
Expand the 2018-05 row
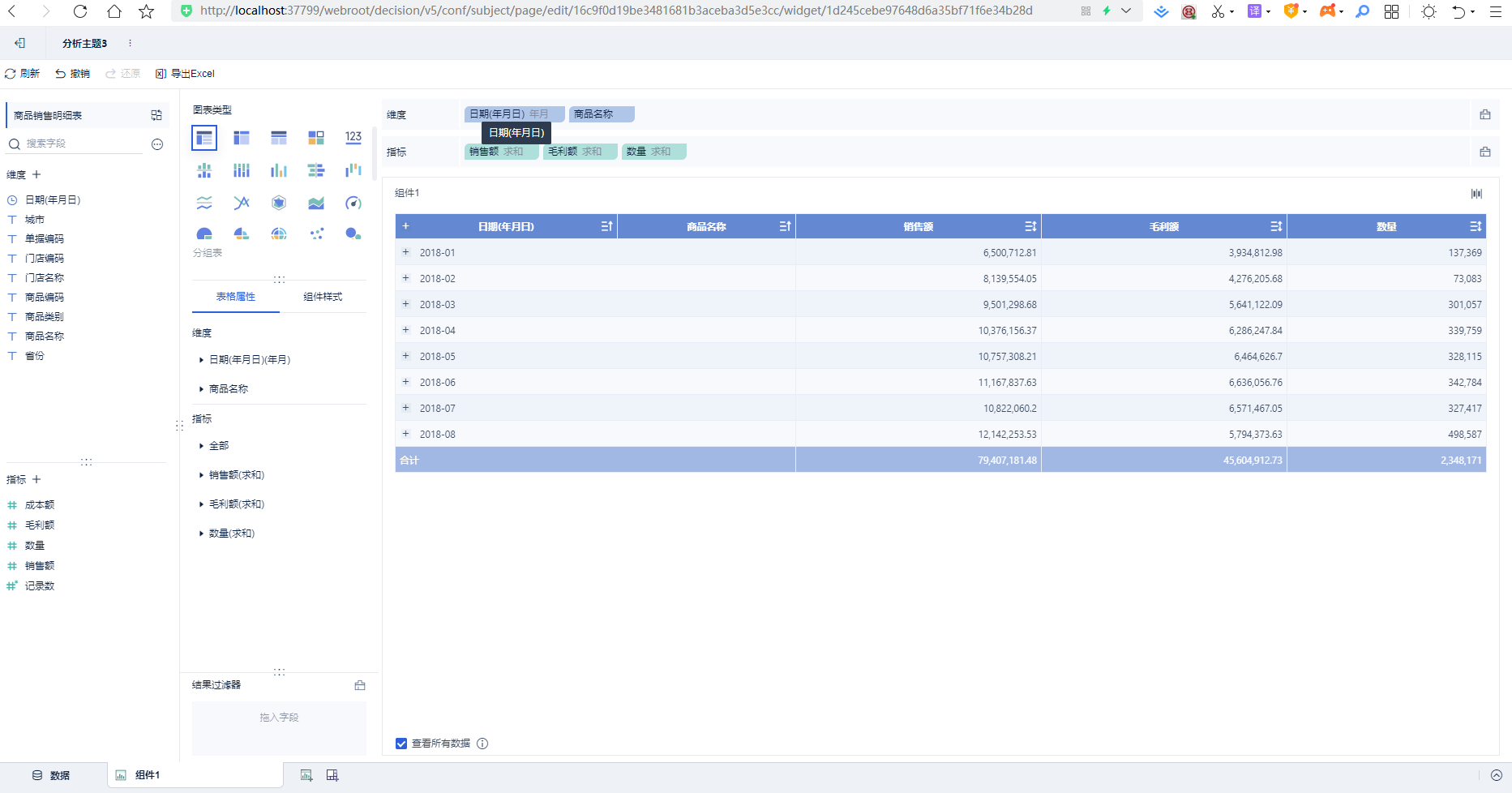click(406, 356)
